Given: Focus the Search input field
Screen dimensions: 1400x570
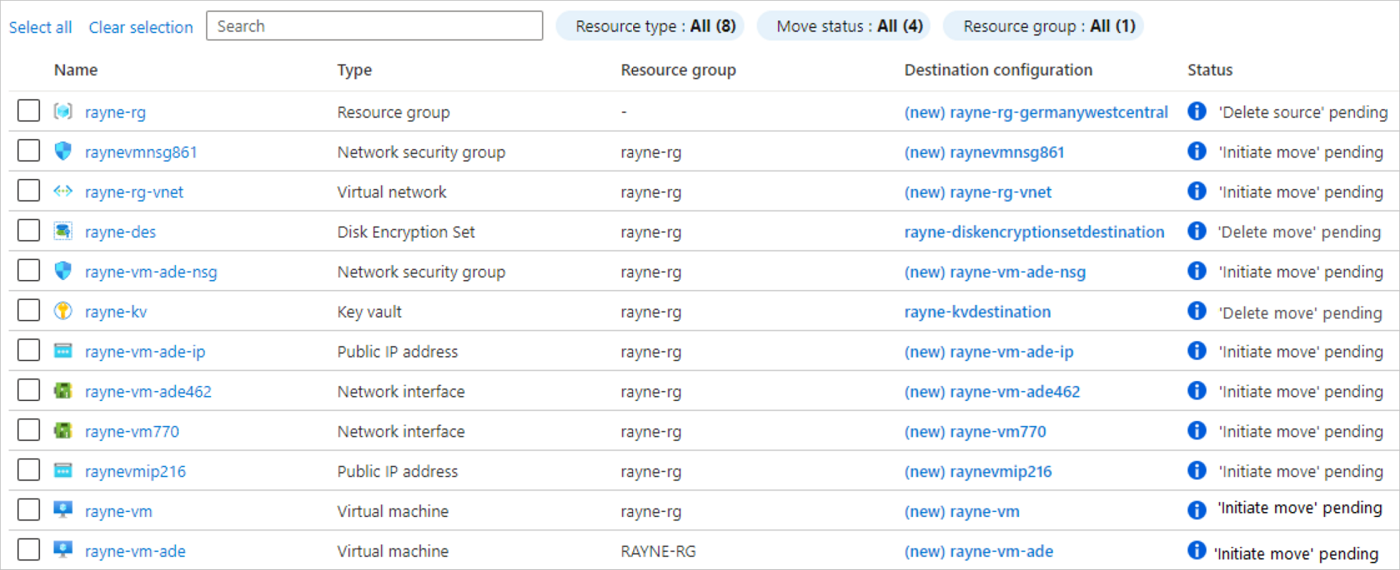Looking at the screenshot, I should [374, 26].
